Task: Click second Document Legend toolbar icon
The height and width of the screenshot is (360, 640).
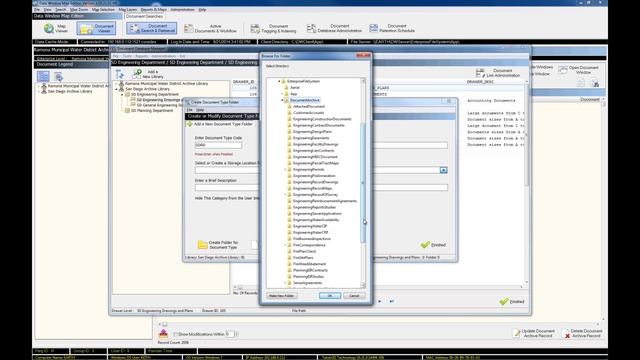Action: click(x=58, y=77)
